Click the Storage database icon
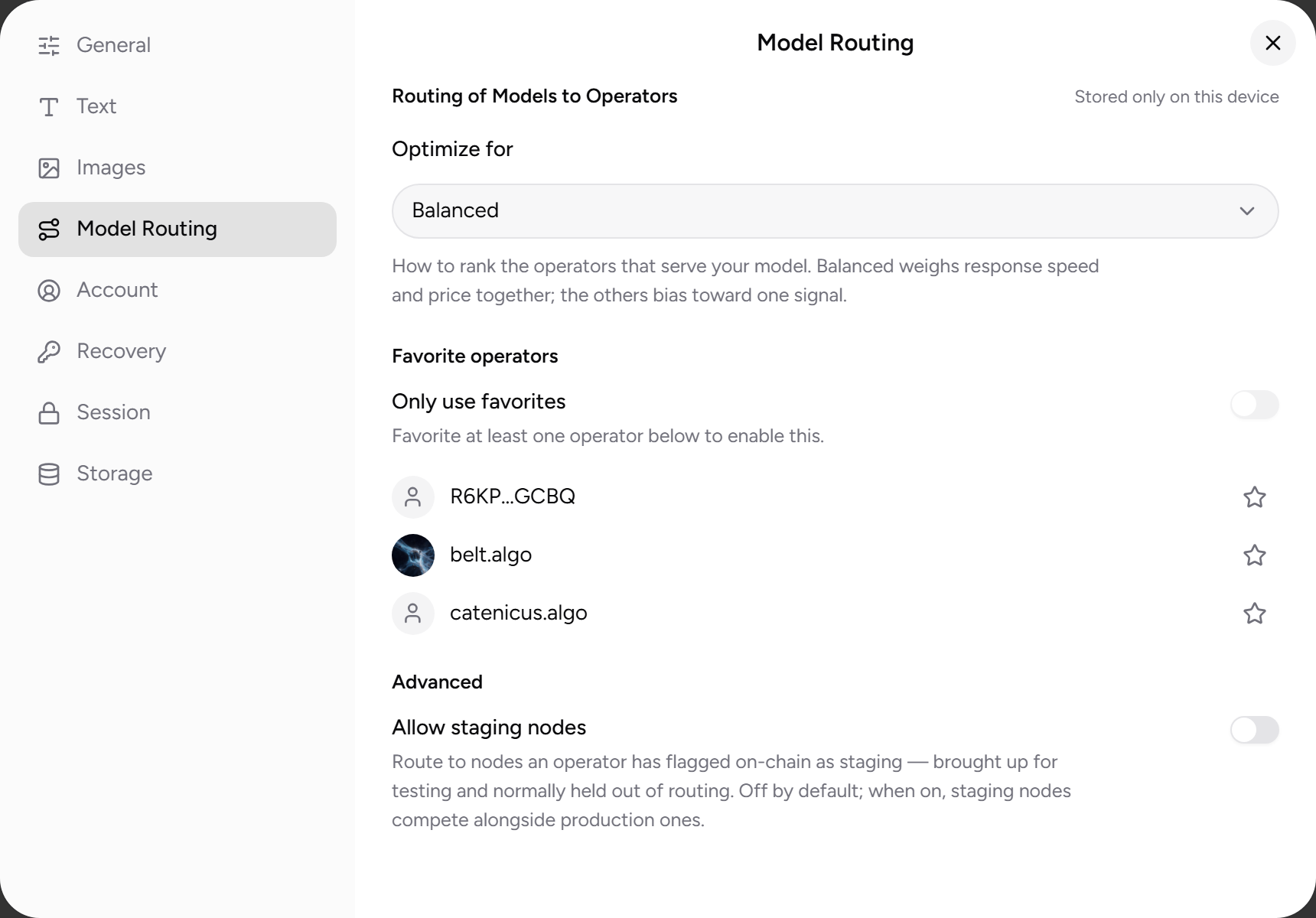This screenshot has width=1316, height=918. click(49, 474)
